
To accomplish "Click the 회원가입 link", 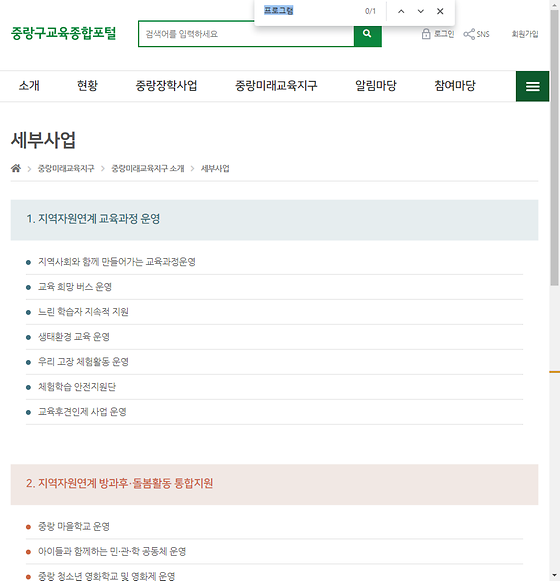I will click(525, 34).
